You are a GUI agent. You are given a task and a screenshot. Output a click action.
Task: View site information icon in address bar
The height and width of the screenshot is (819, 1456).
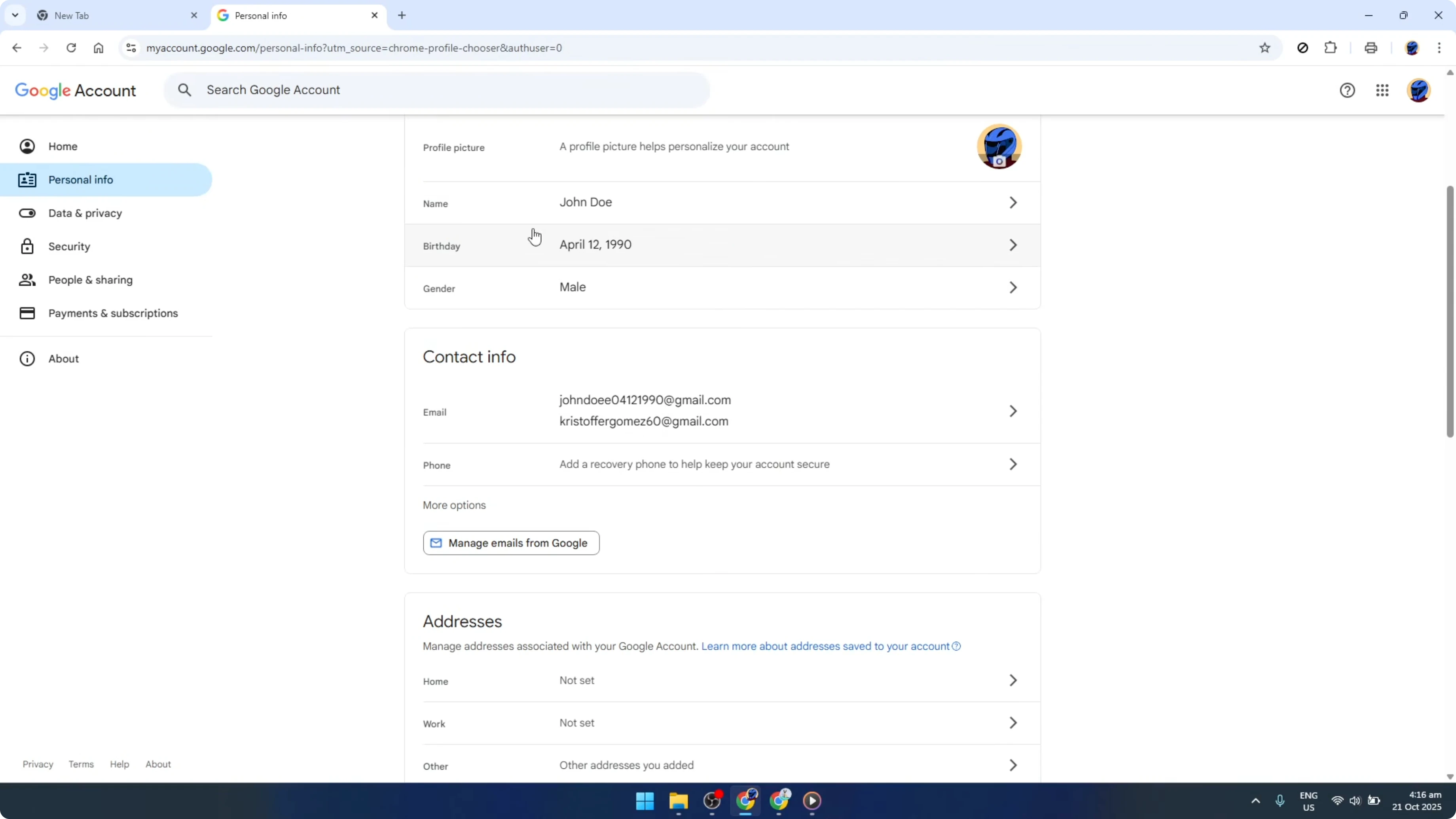(x=131, y=48)
